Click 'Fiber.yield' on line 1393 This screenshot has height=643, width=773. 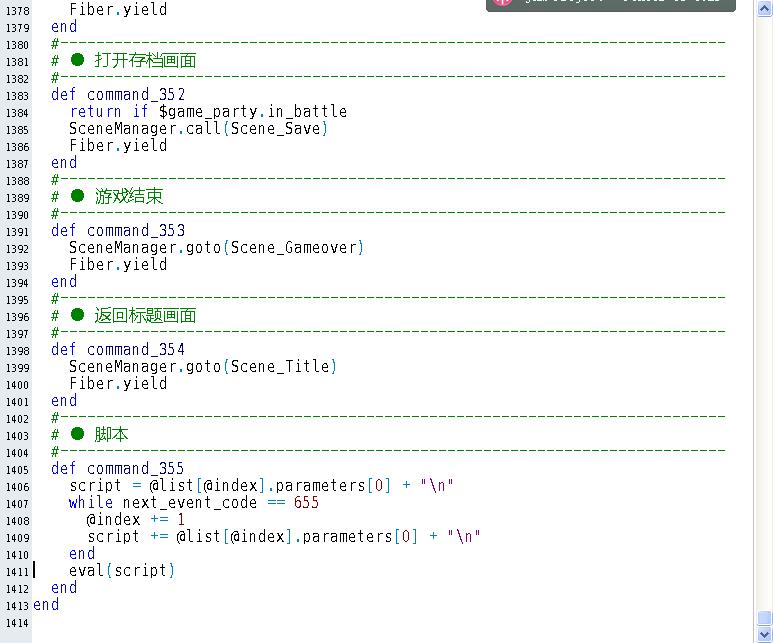pyautogui.click(x=118, y=265)
